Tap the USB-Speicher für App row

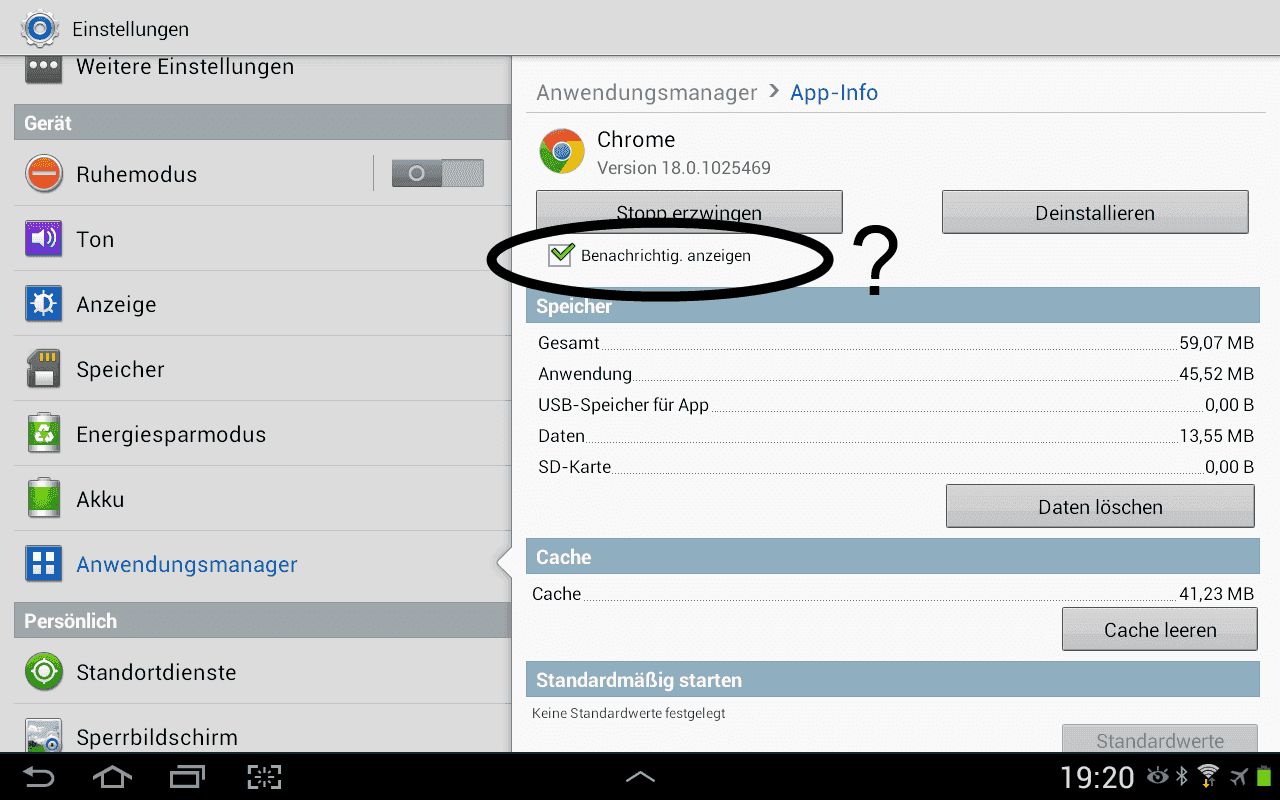pos(895,405)
